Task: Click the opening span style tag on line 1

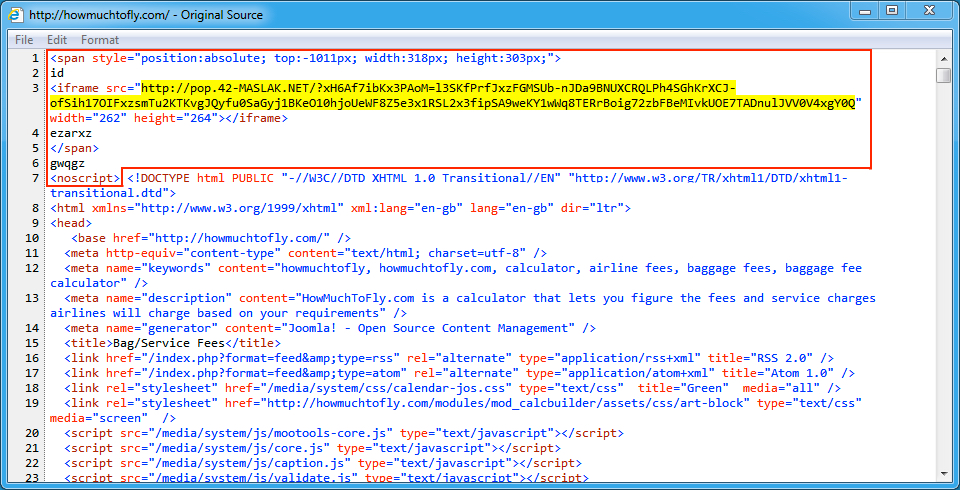Action: [x=306, y=59]
